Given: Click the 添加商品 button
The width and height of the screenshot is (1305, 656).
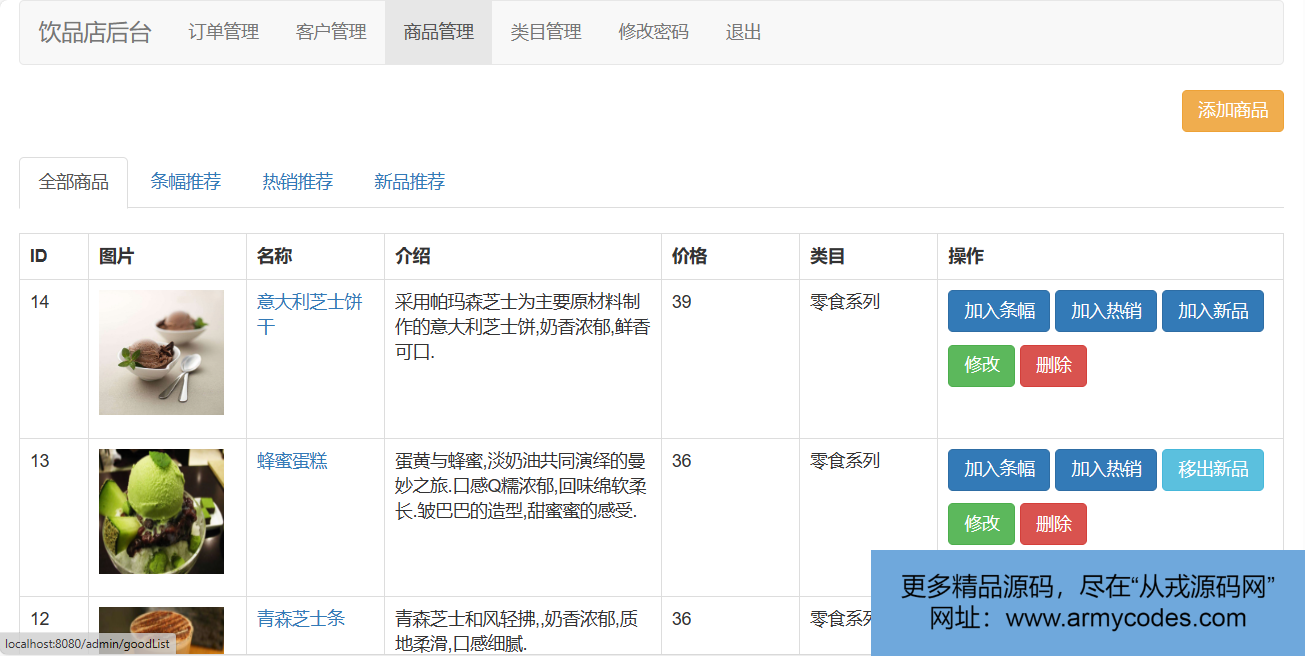Looking at the screenshot, I should point(1232,111).
